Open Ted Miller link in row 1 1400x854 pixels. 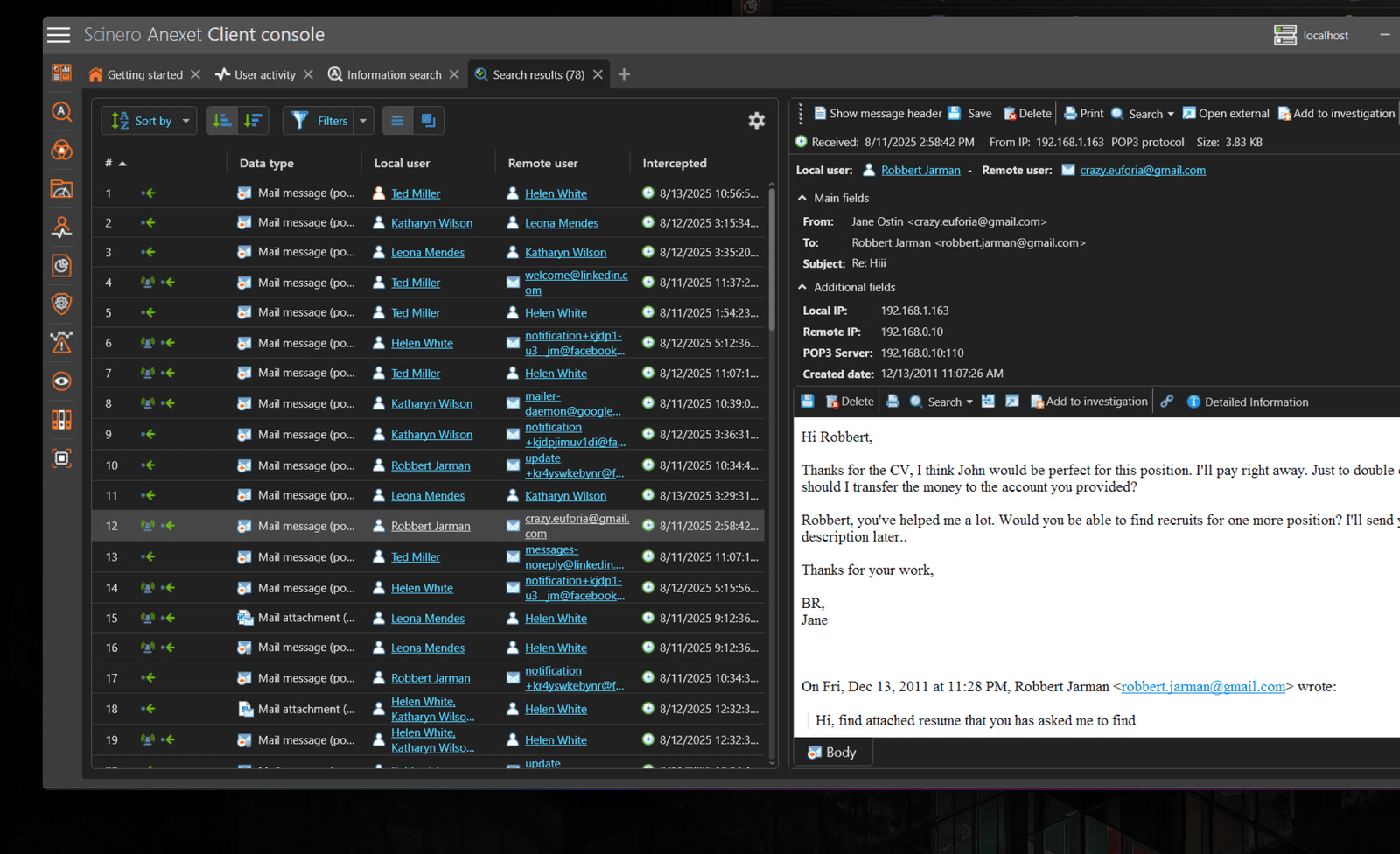point(416,193)
